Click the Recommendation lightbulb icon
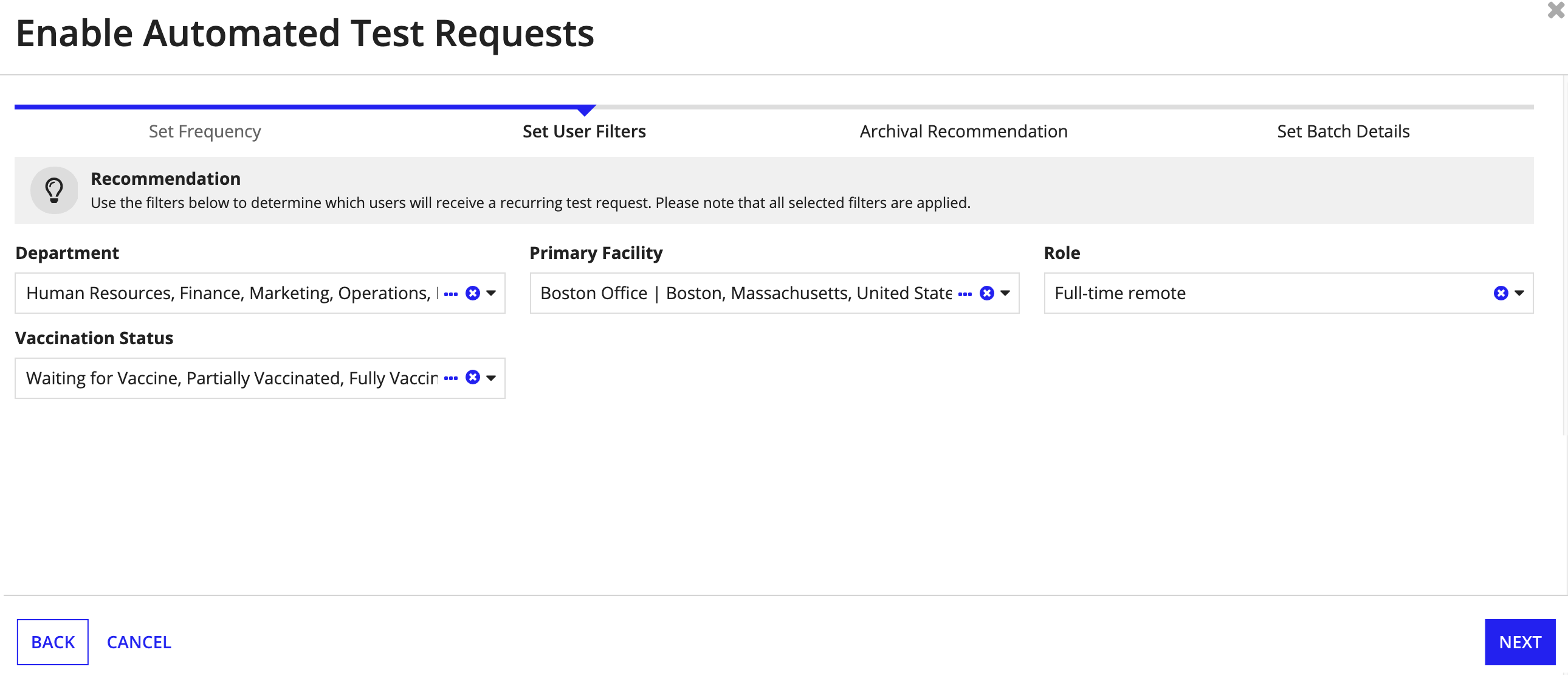1568x675 pixels. pyautogui.click(x=54, y=190)
